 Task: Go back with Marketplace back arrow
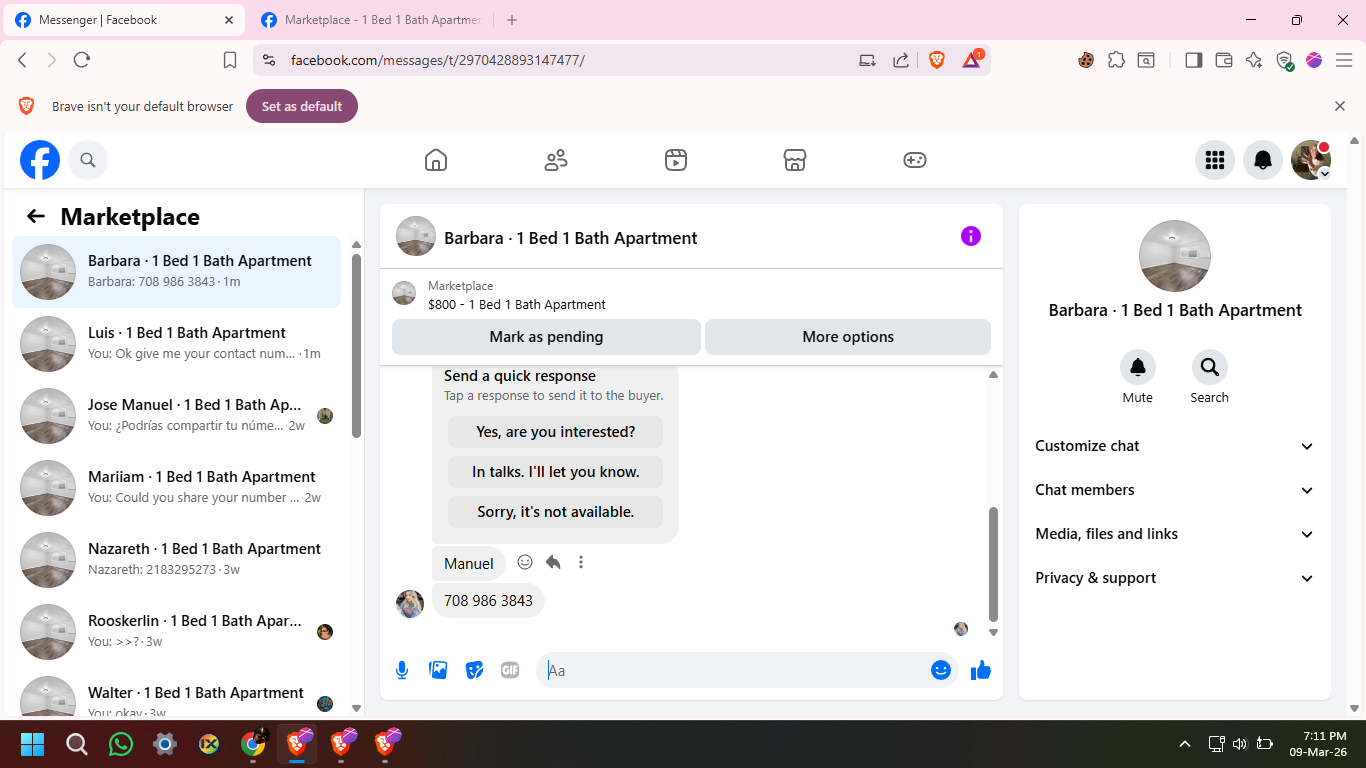click(x=36, y=216)
